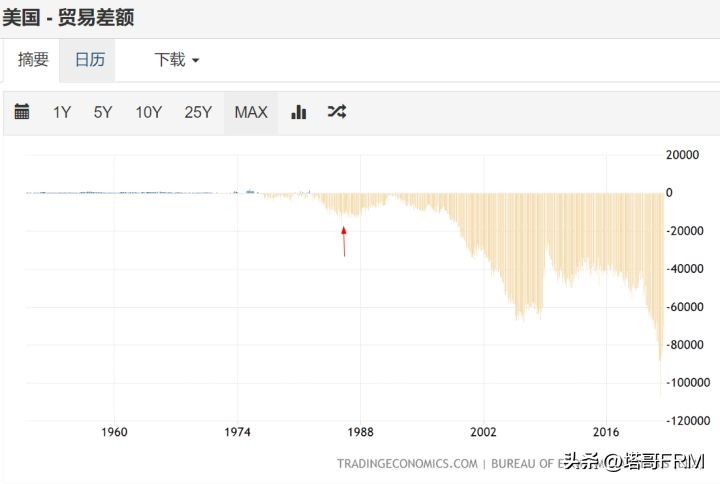Click the 1960 x-axis label

coord(114,432)
